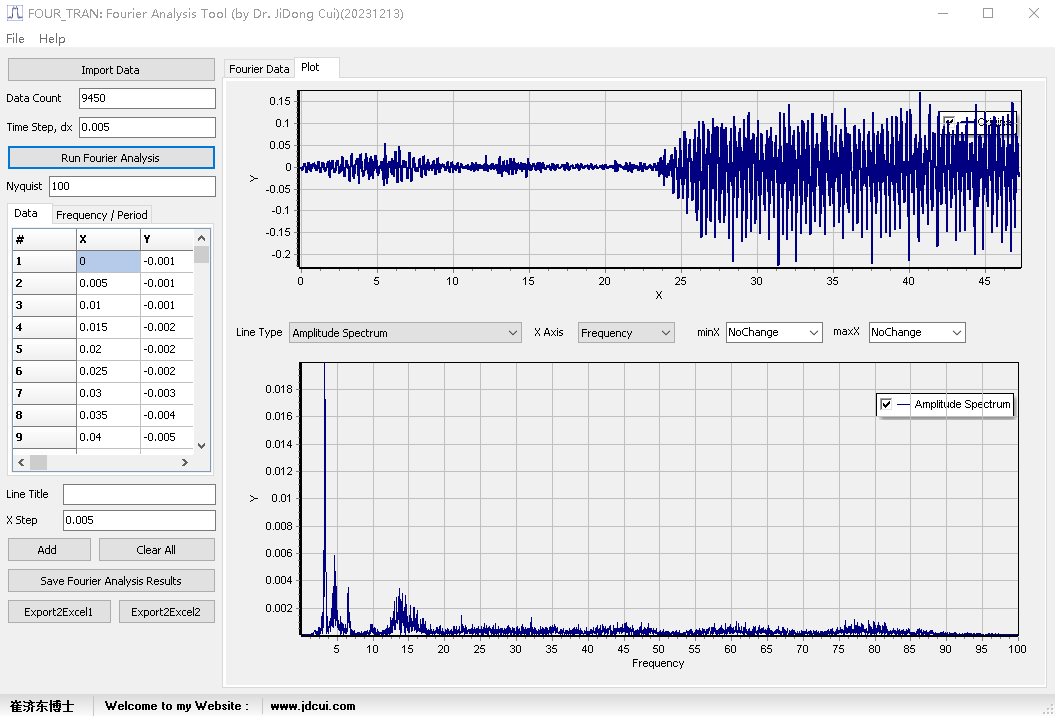Click the data table's scroll-up arrow
The image size is (1055, 716).
(x=201, y=238)
